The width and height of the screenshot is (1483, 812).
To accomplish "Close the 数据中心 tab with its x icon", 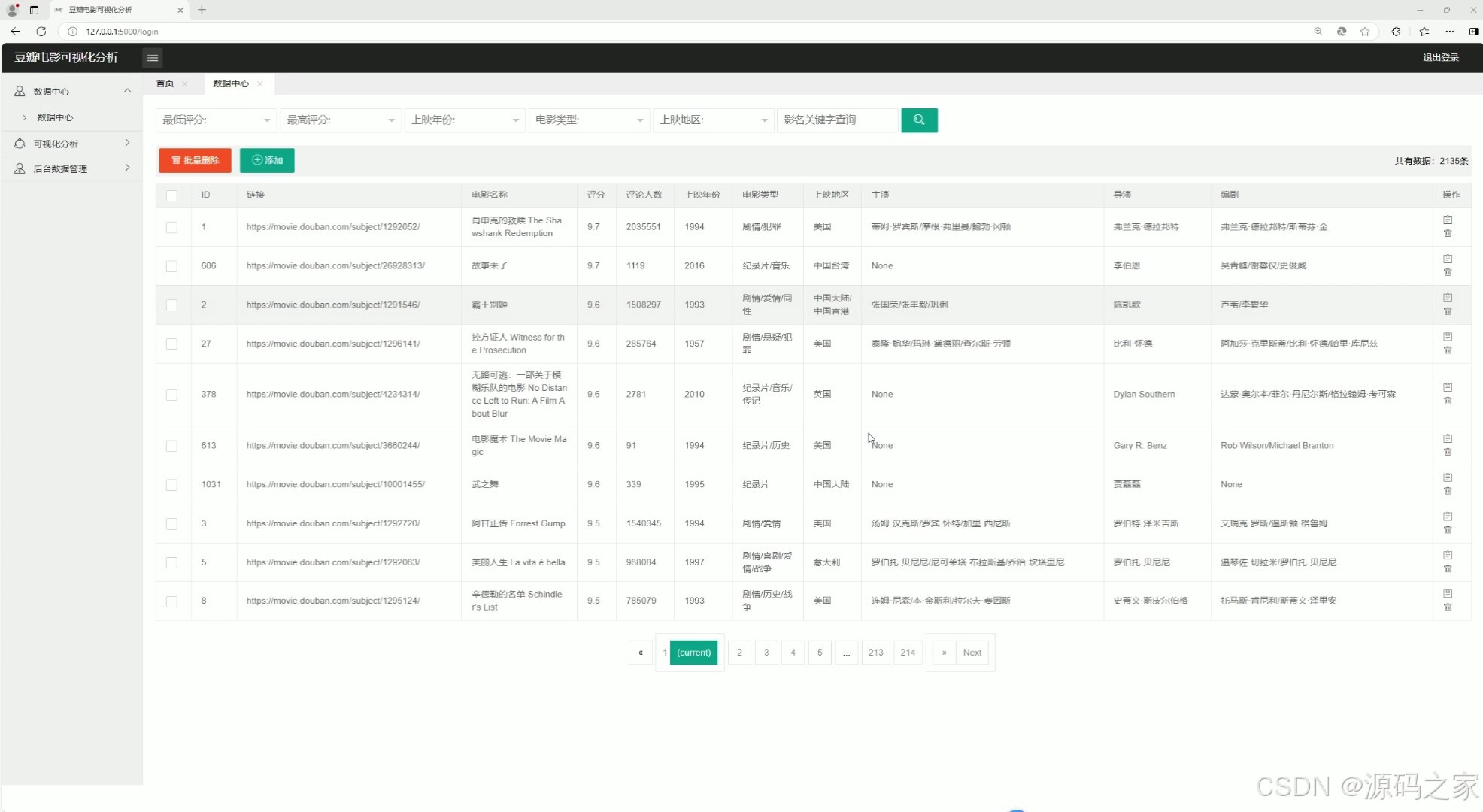I will [259, 83].
